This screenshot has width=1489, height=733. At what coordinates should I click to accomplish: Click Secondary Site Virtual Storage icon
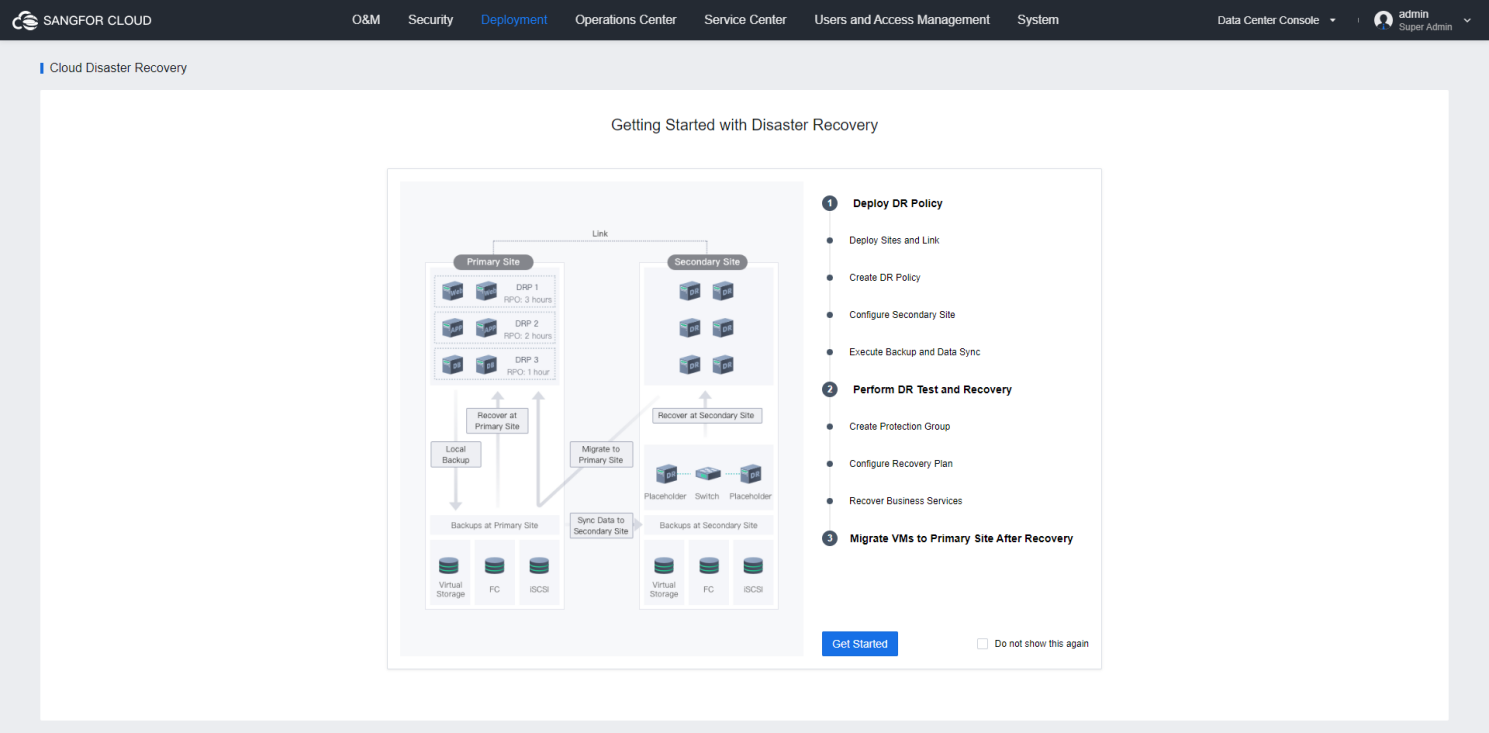pyautogui.click(x=664, y=565)
